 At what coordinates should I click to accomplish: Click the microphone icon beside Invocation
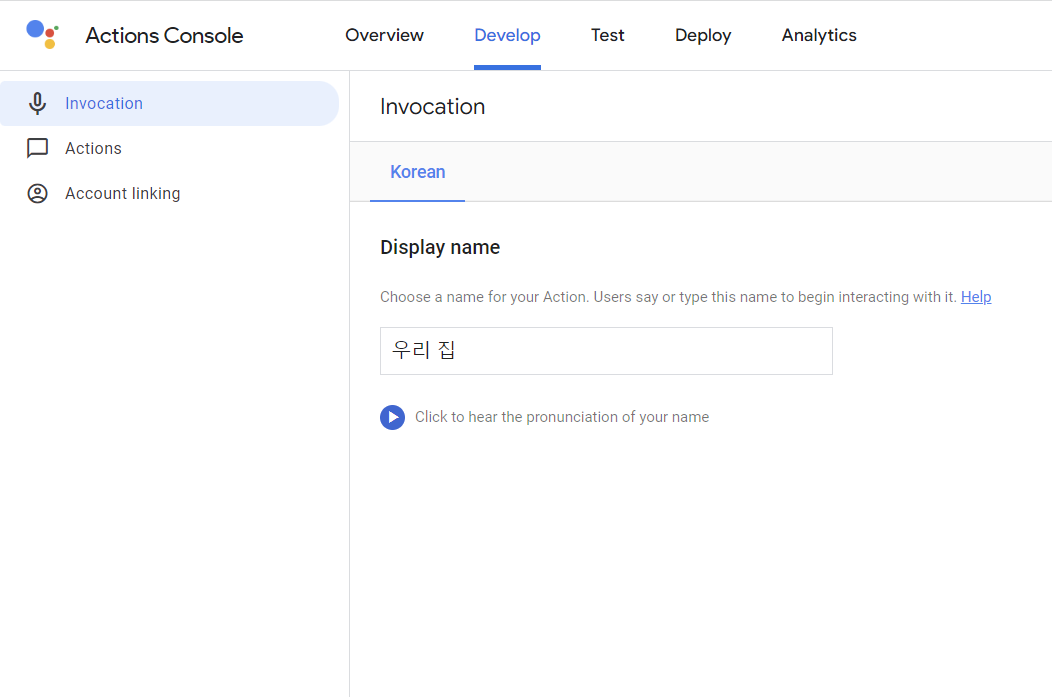point(38,103)
